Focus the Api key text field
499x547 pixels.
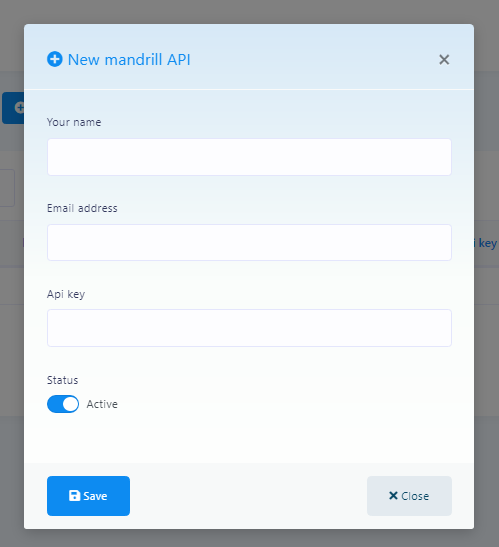click(x=249, y=328)
